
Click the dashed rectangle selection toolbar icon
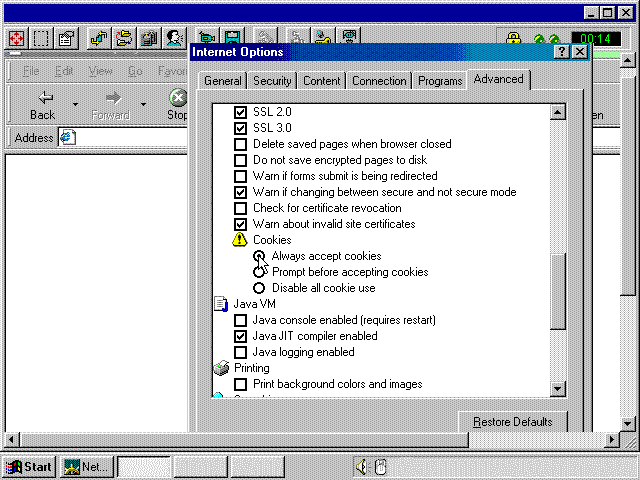[x=41, y=39]
